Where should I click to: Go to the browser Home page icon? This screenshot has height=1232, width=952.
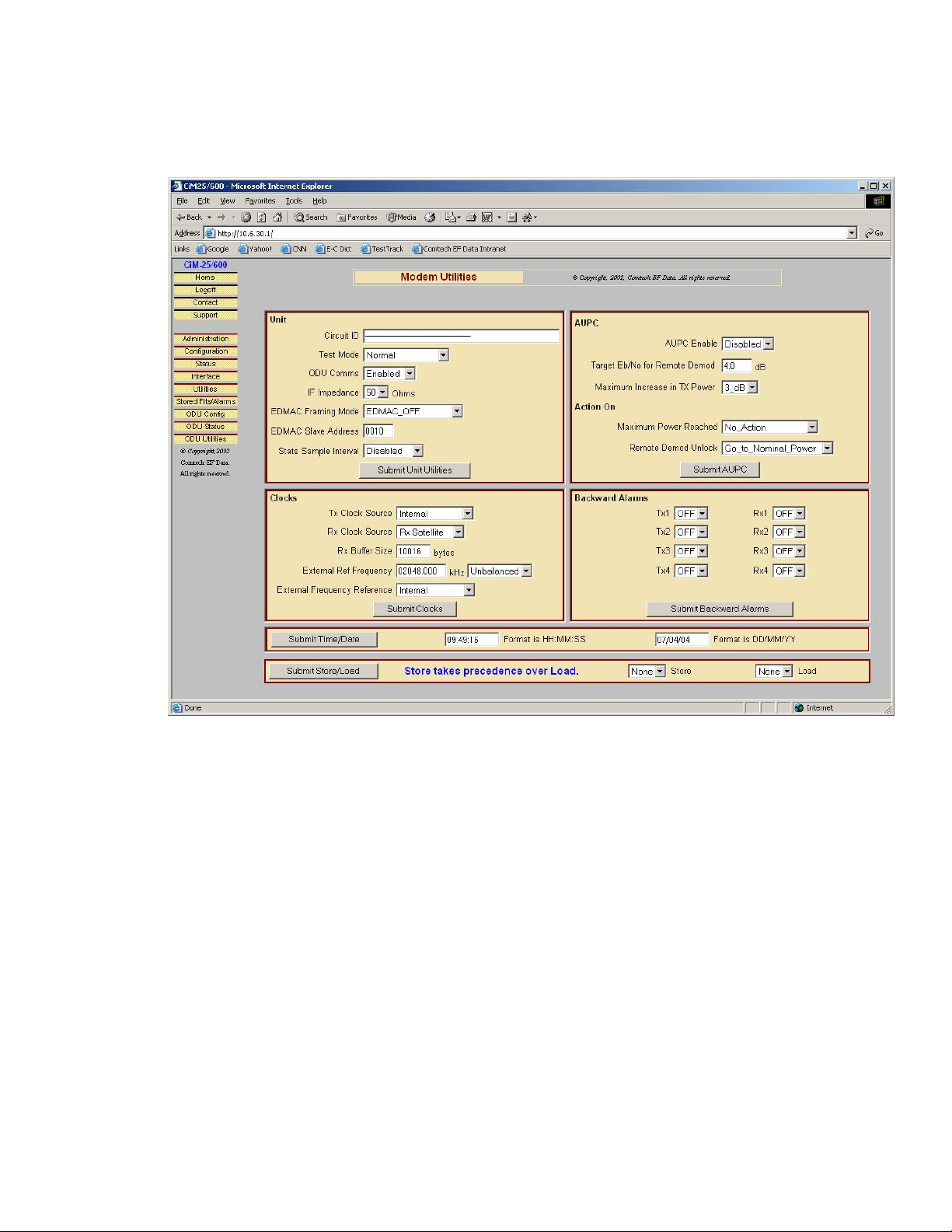[277, 218]
